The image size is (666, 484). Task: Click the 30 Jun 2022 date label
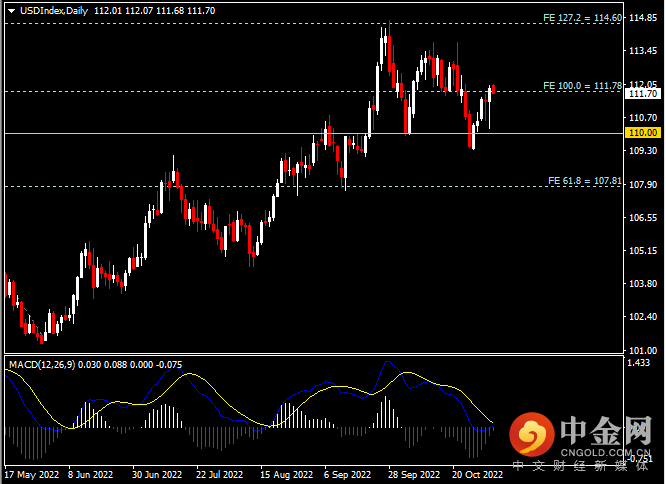tap(157, 475)
